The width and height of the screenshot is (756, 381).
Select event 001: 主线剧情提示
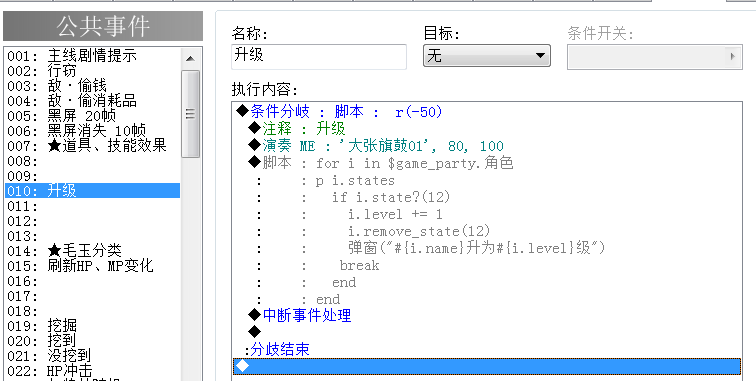(x=93, y=56)
